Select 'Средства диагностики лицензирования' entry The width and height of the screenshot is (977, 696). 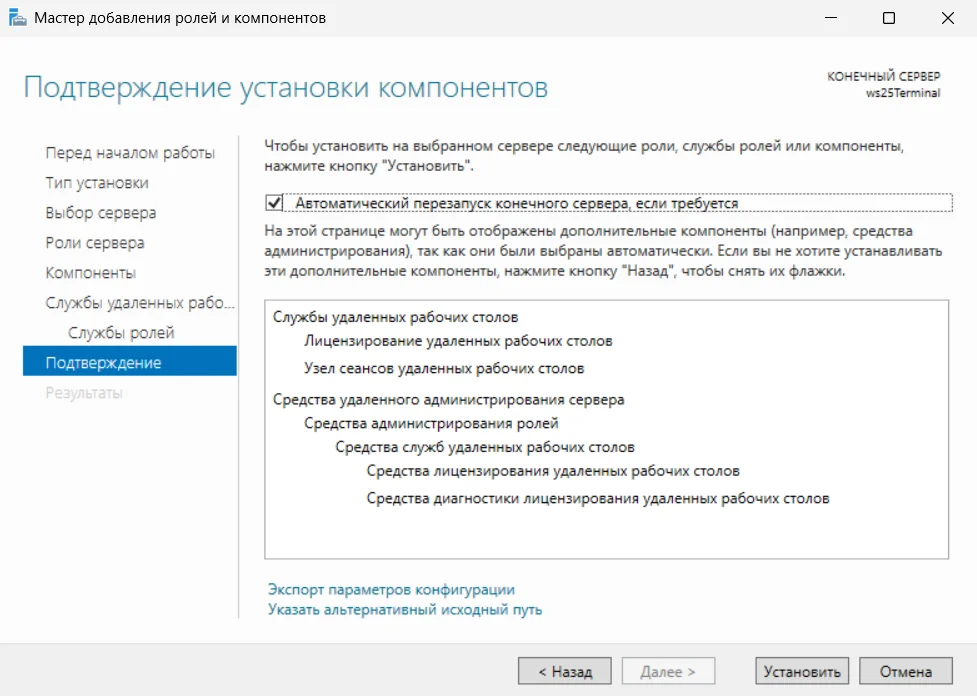click(598, 498)
